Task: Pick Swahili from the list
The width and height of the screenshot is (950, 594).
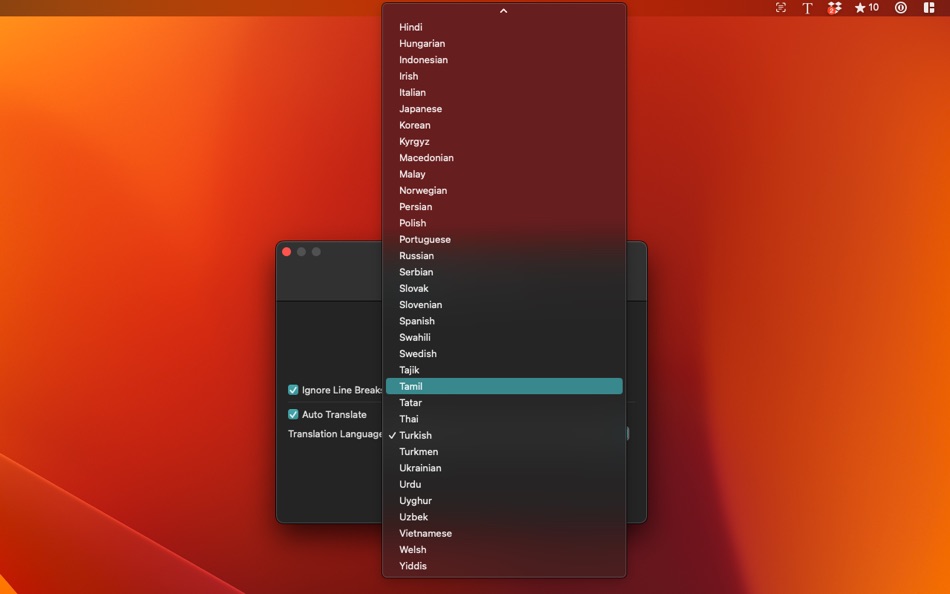Action: tap(504, 338)
